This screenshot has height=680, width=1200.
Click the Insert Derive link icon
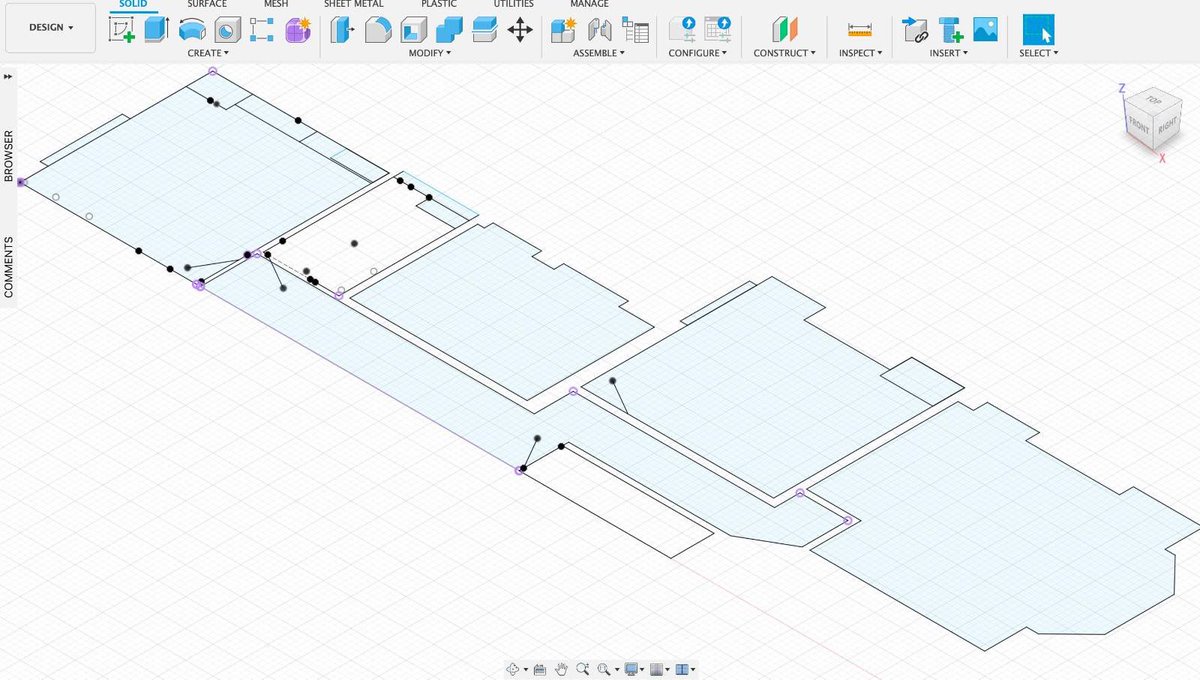pos(914,29)
